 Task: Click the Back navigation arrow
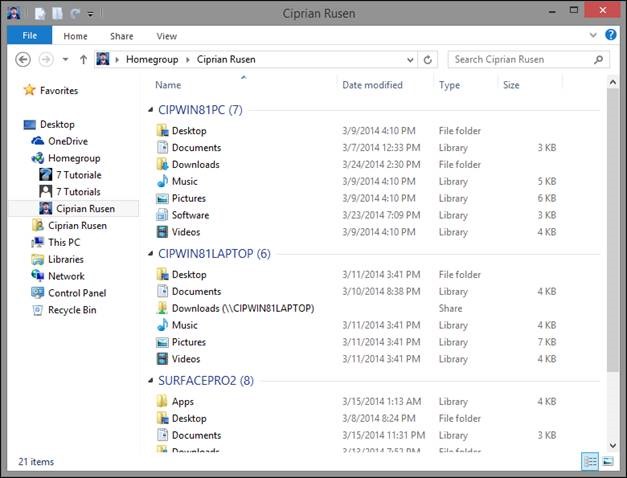pyautogui.click(x=23, y=60)
